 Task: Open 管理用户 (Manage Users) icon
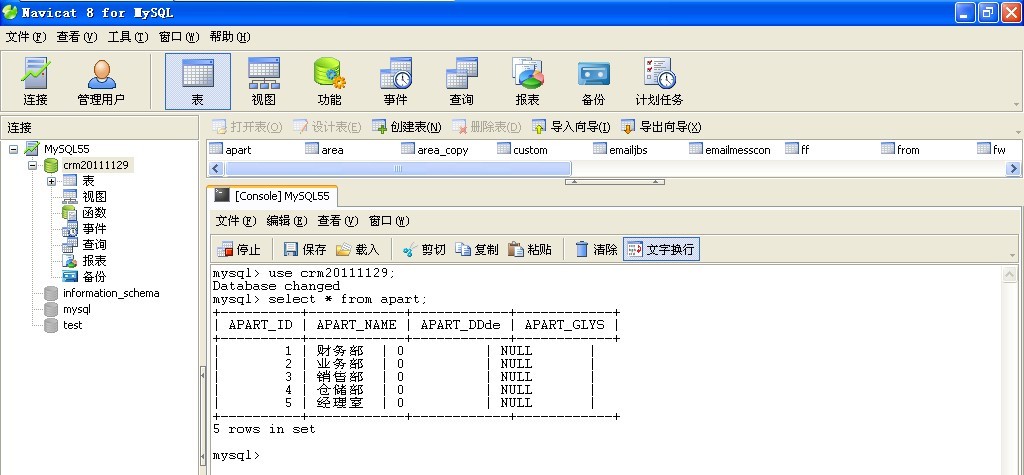point(101,81)
